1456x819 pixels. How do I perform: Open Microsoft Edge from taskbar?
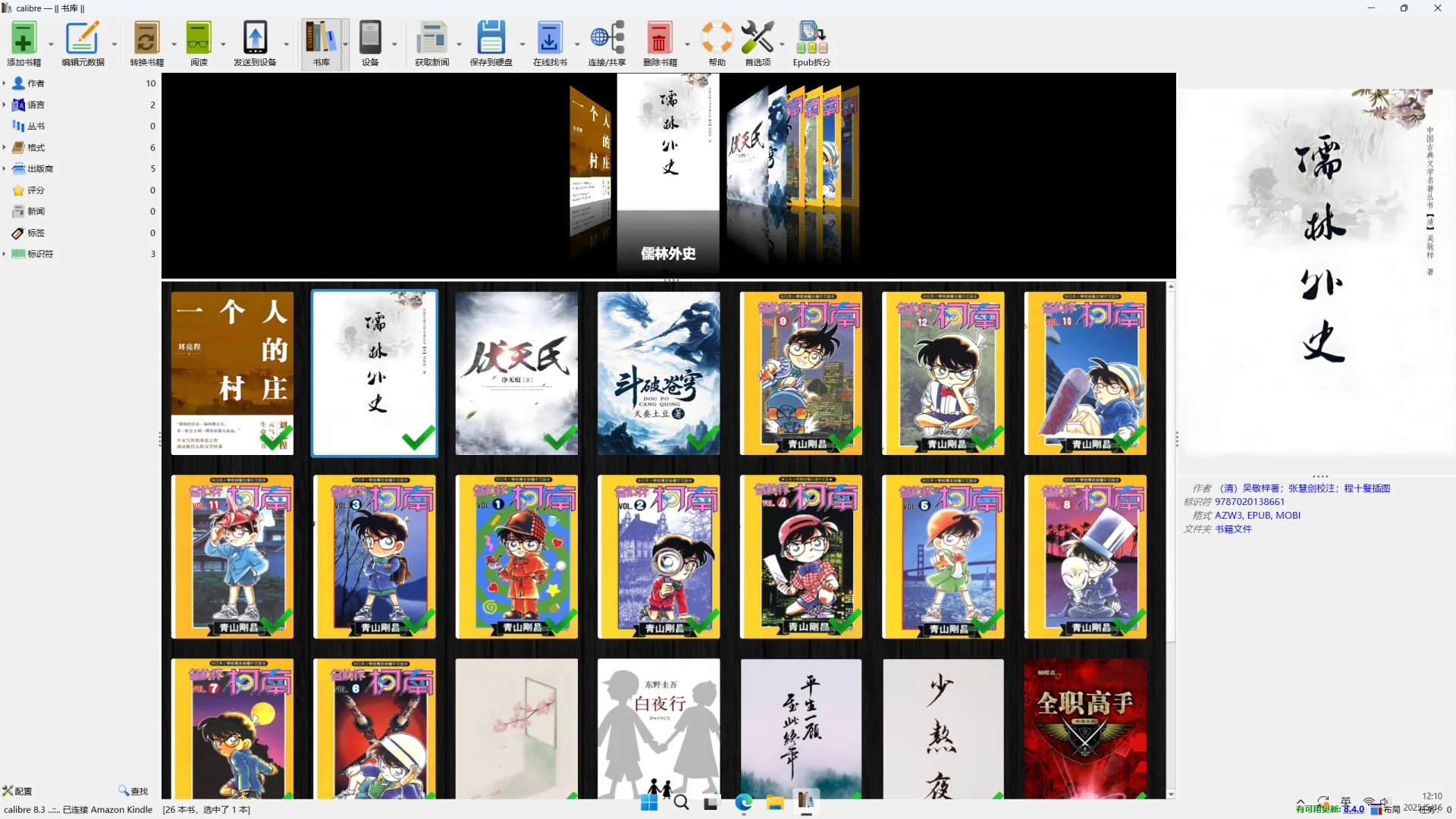point(743,802)
